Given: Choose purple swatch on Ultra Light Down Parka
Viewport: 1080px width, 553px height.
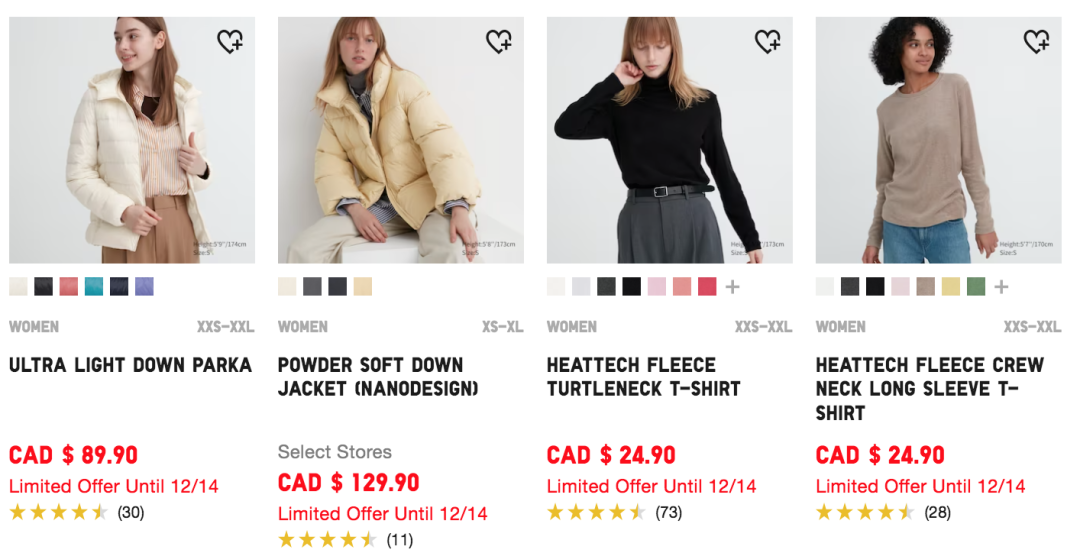Looking at the screenshot, I should coord(145,287).
